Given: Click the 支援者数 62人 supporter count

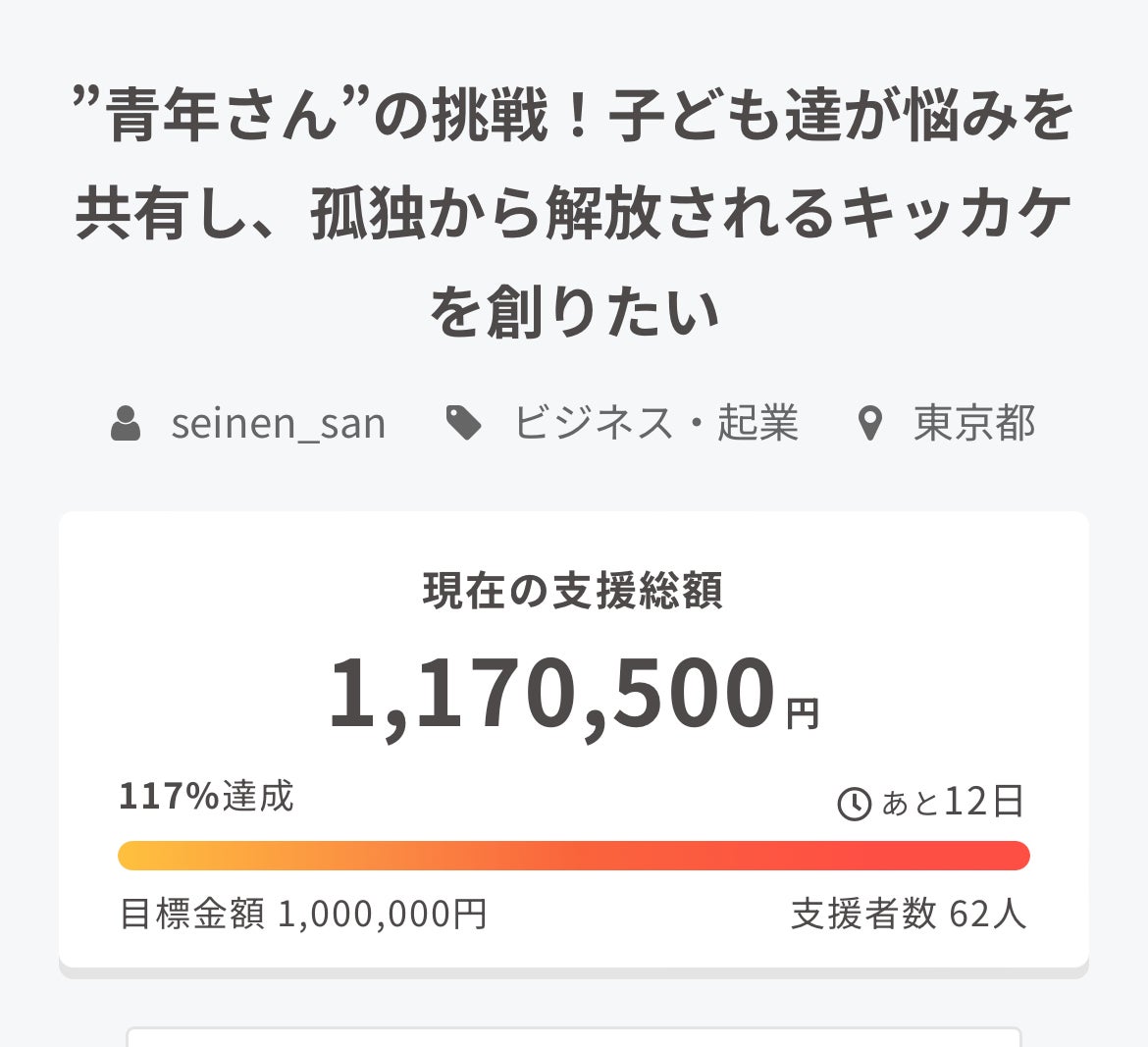Looking at the screenshot, I should (909, 914).
